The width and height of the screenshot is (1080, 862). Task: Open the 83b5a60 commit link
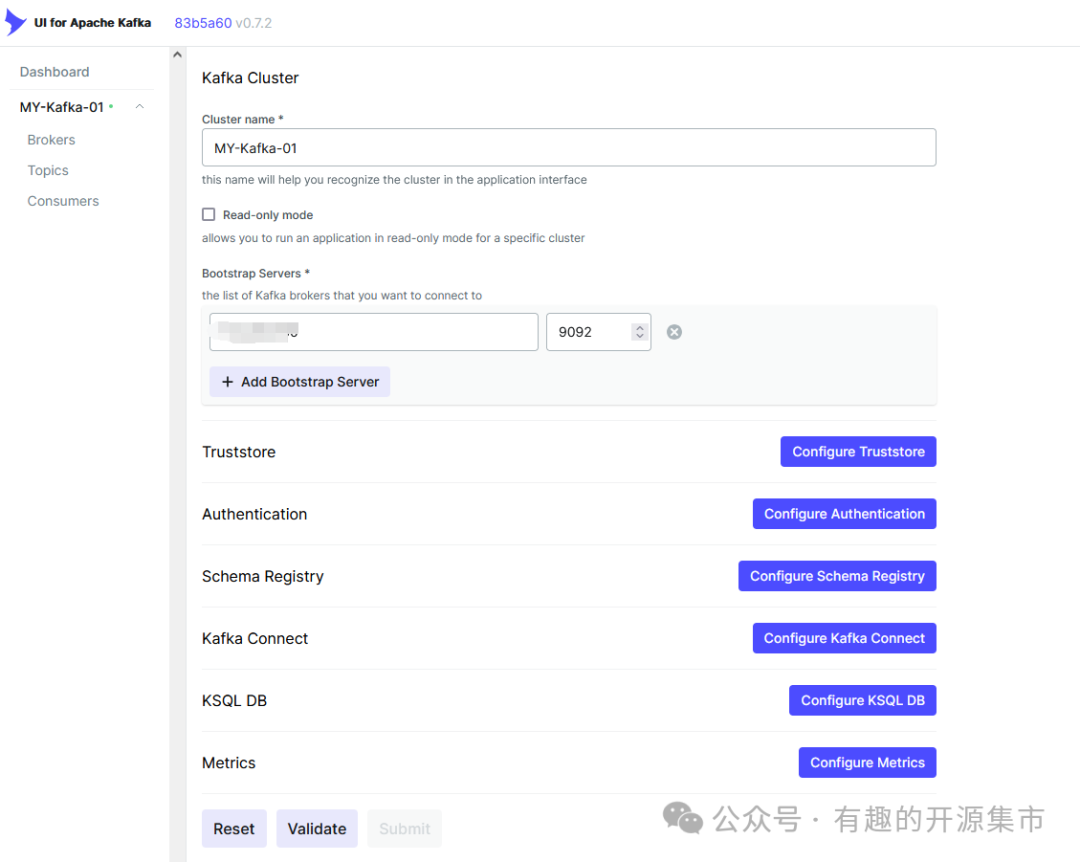(x=202, y=23)
